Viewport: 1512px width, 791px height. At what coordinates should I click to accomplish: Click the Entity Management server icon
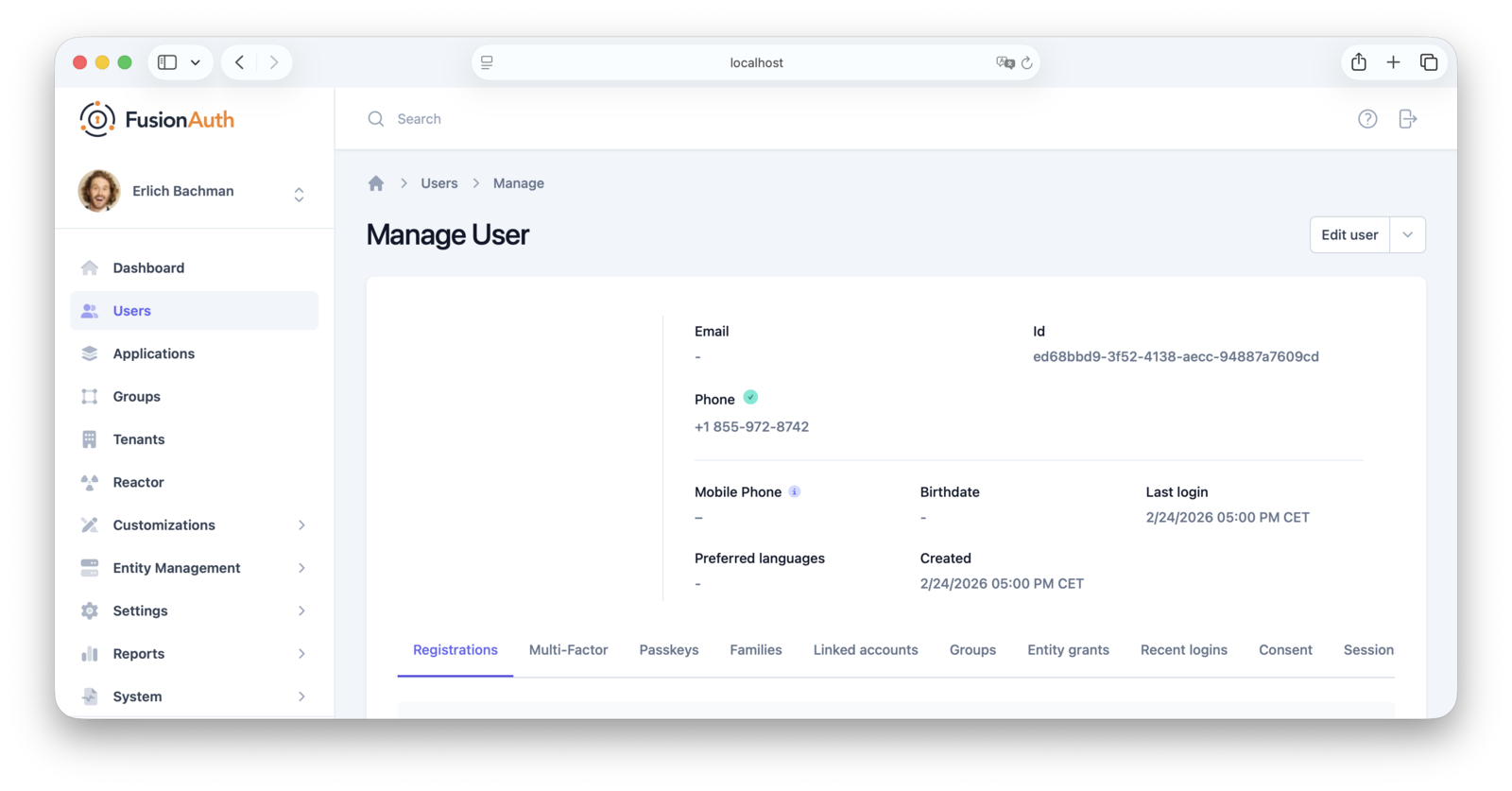(x=90, y=568)
